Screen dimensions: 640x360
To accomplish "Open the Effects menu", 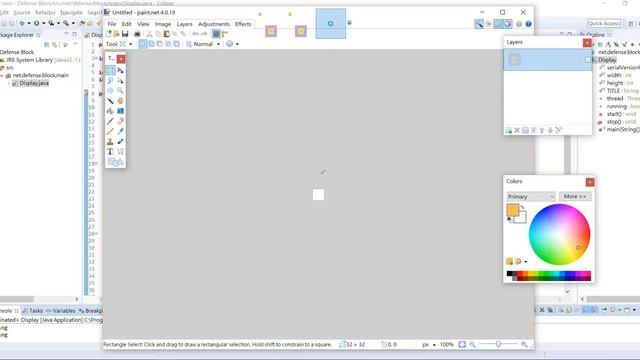I will point(243,24).
